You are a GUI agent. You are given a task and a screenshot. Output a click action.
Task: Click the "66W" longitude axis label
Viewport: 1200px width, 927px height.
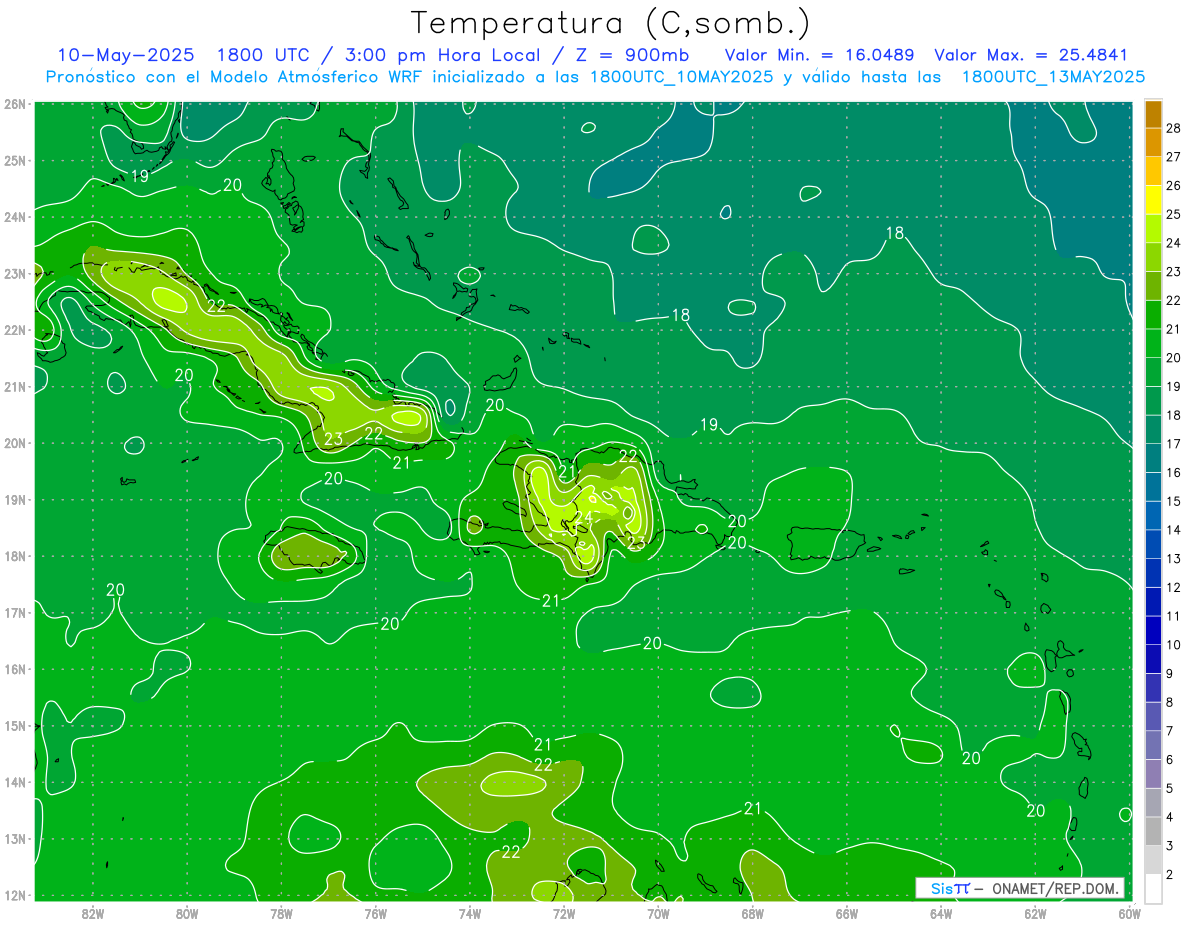(x=847, y=913)
